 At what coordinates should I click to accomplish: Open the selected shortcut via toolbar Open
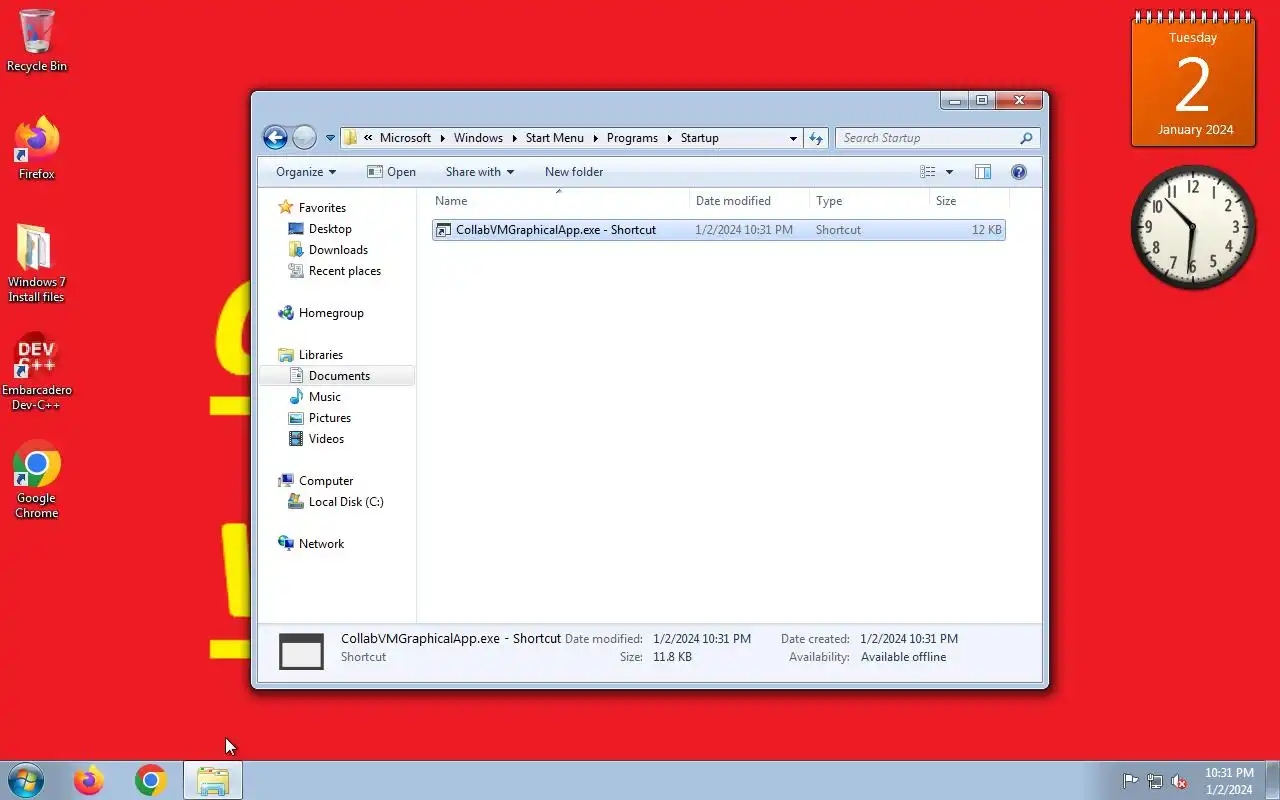(x=391, y=172)
